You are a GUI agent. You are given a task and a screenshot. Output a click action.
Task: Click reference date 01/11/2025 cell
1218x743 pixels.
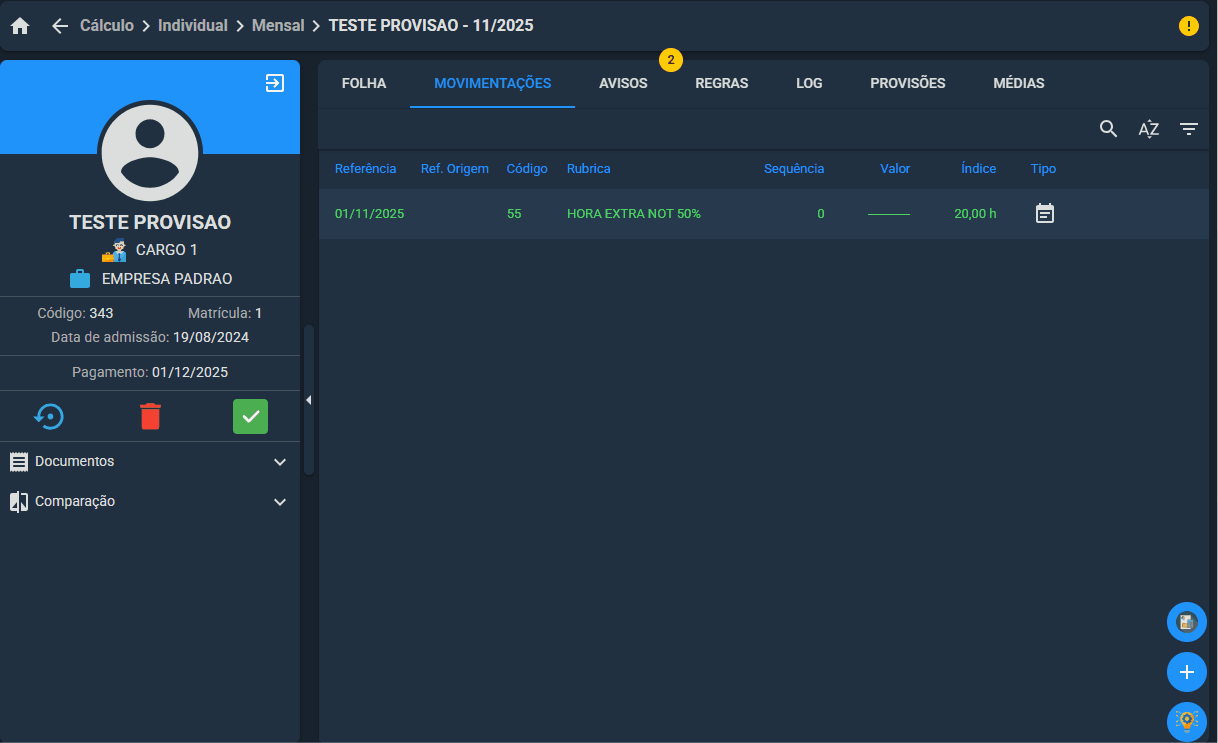369,213
